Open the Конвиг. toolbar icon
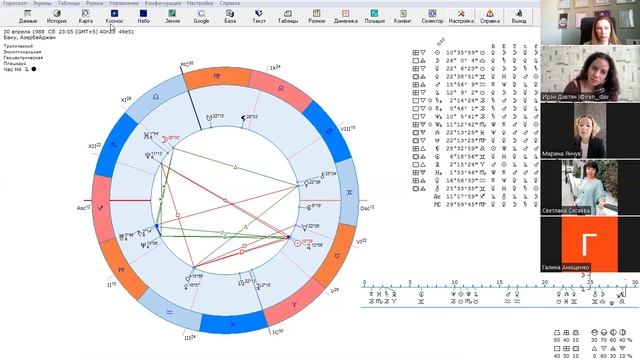 (x=403, y=16)
